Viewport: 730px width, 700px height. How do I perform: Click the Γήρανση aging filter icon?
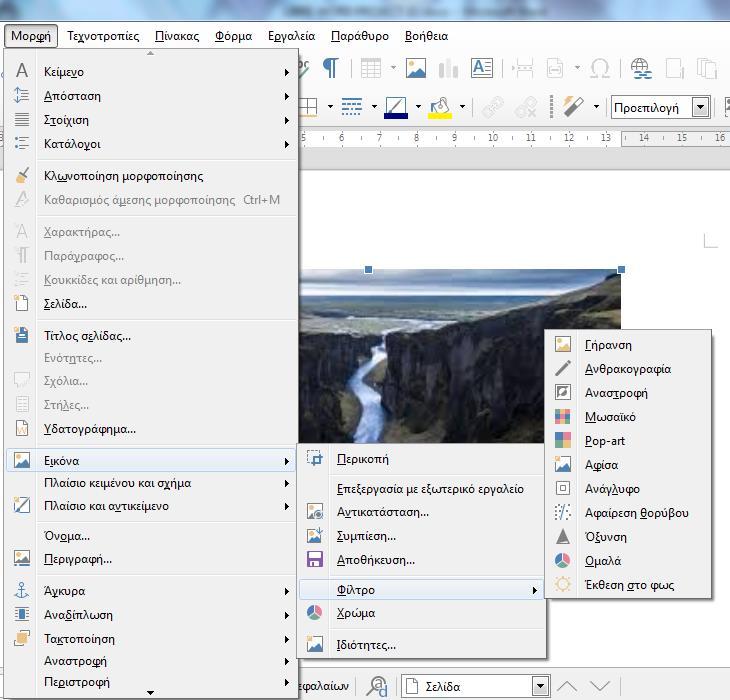pos(562,344)
